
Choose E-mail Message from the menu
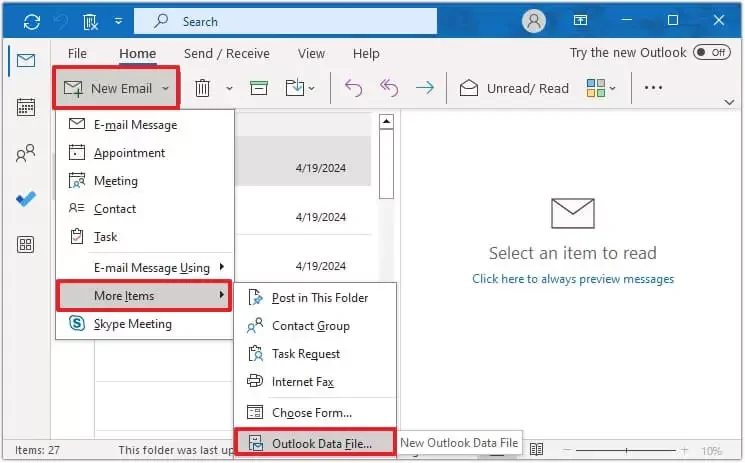[x=145, y=125]
